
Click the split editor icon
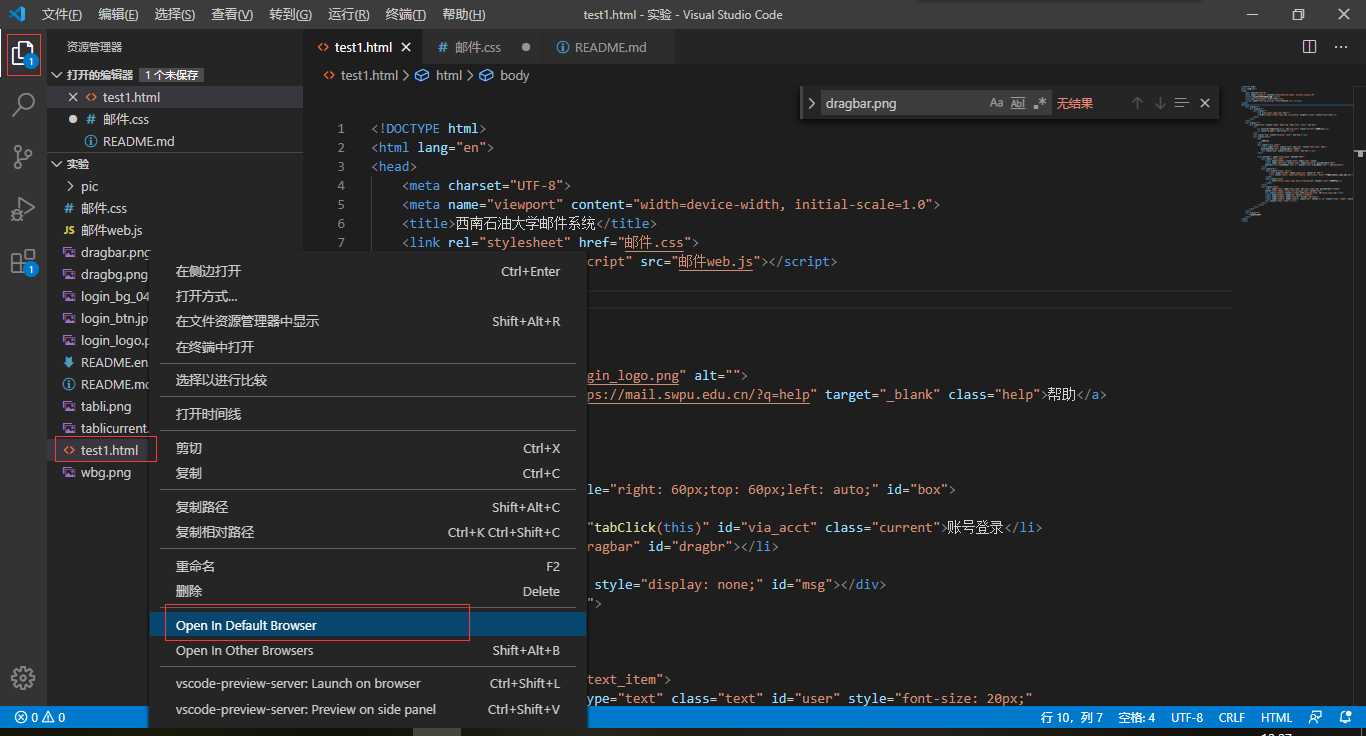[x=1310, y=47]
